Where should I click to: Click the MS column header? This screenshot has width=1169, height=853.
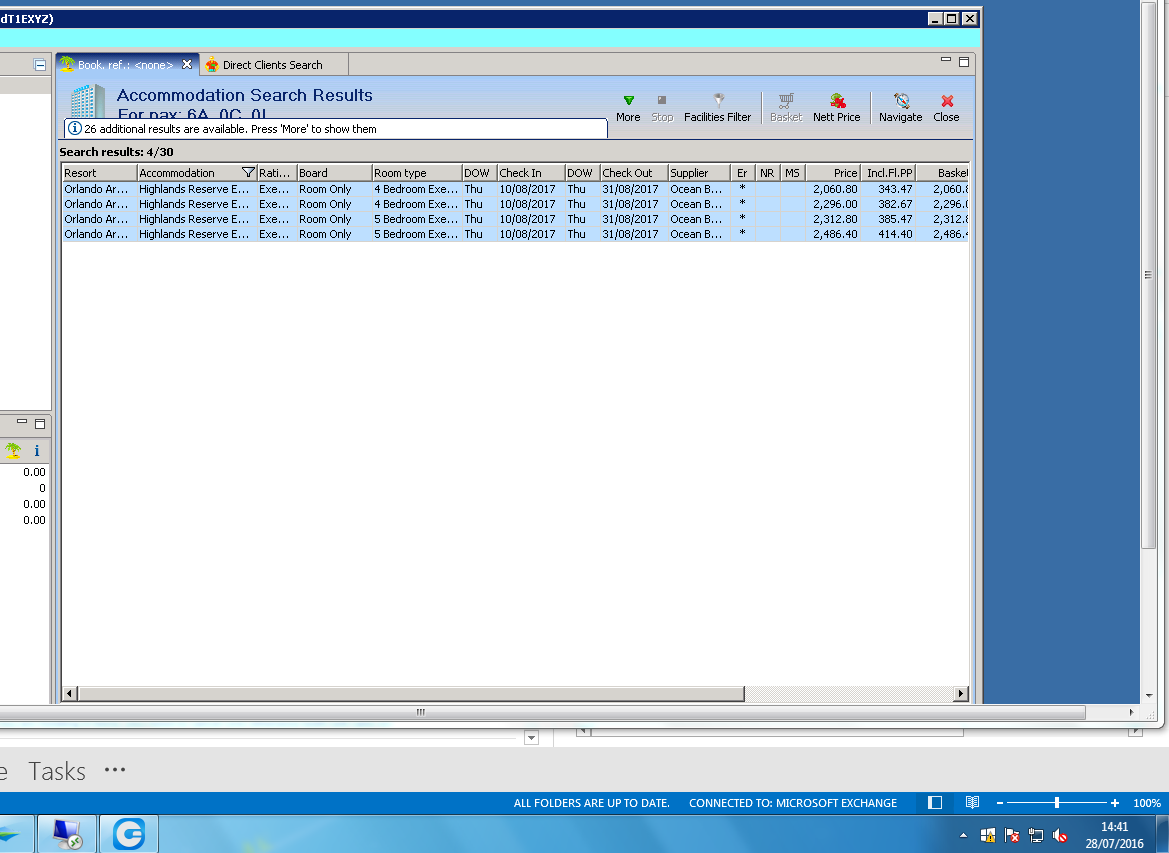(x=793, y=172)
